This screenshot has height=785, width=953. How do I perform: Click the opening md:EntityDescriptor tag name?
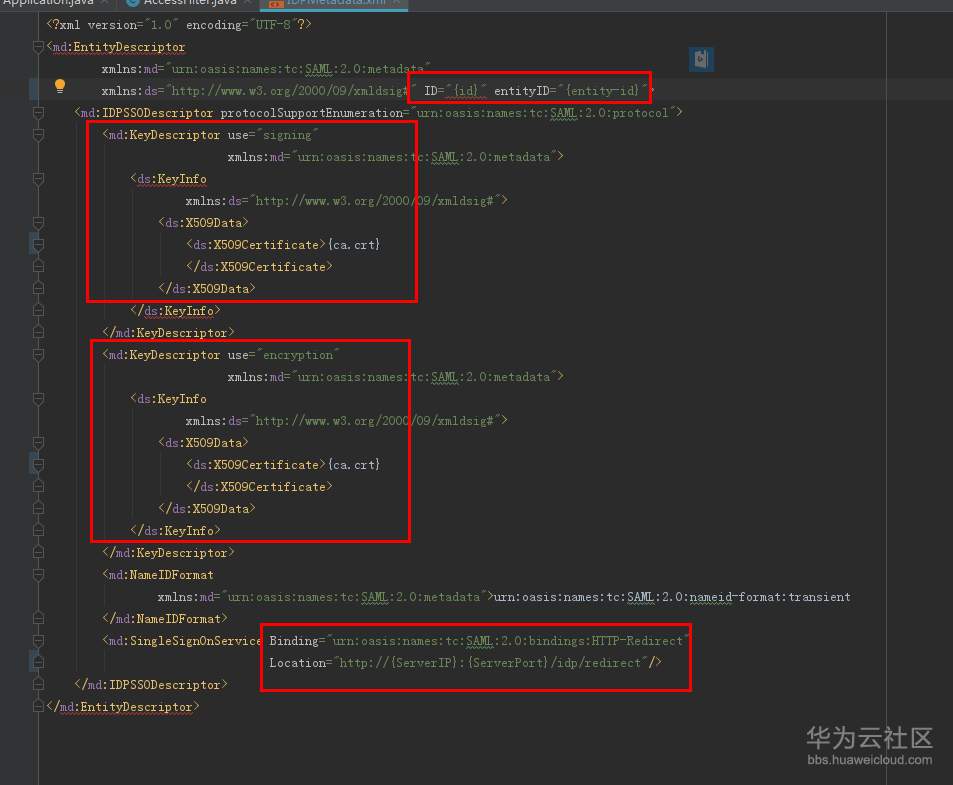[x=119, y=47]
